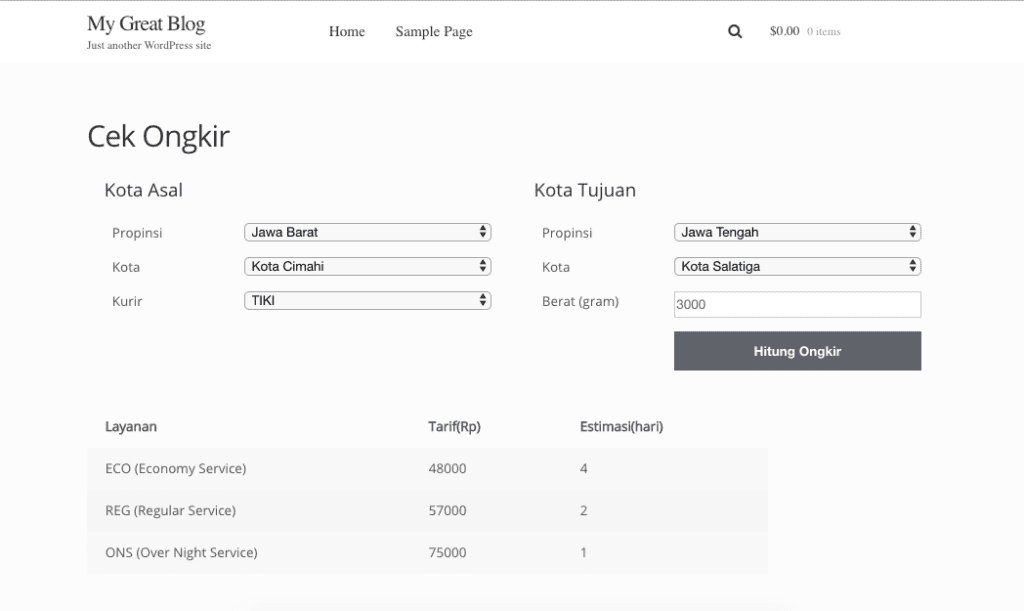
Task: Click the Kota Tujuan section heading
Action: (584, 190)
